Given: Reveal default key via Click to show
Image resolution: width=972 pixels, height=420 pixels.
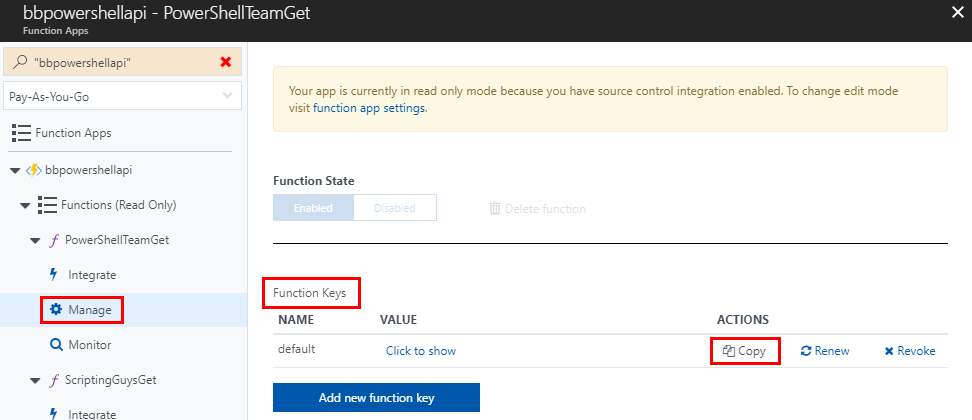Looking at the screenshot, I should (x=421, y=351).
